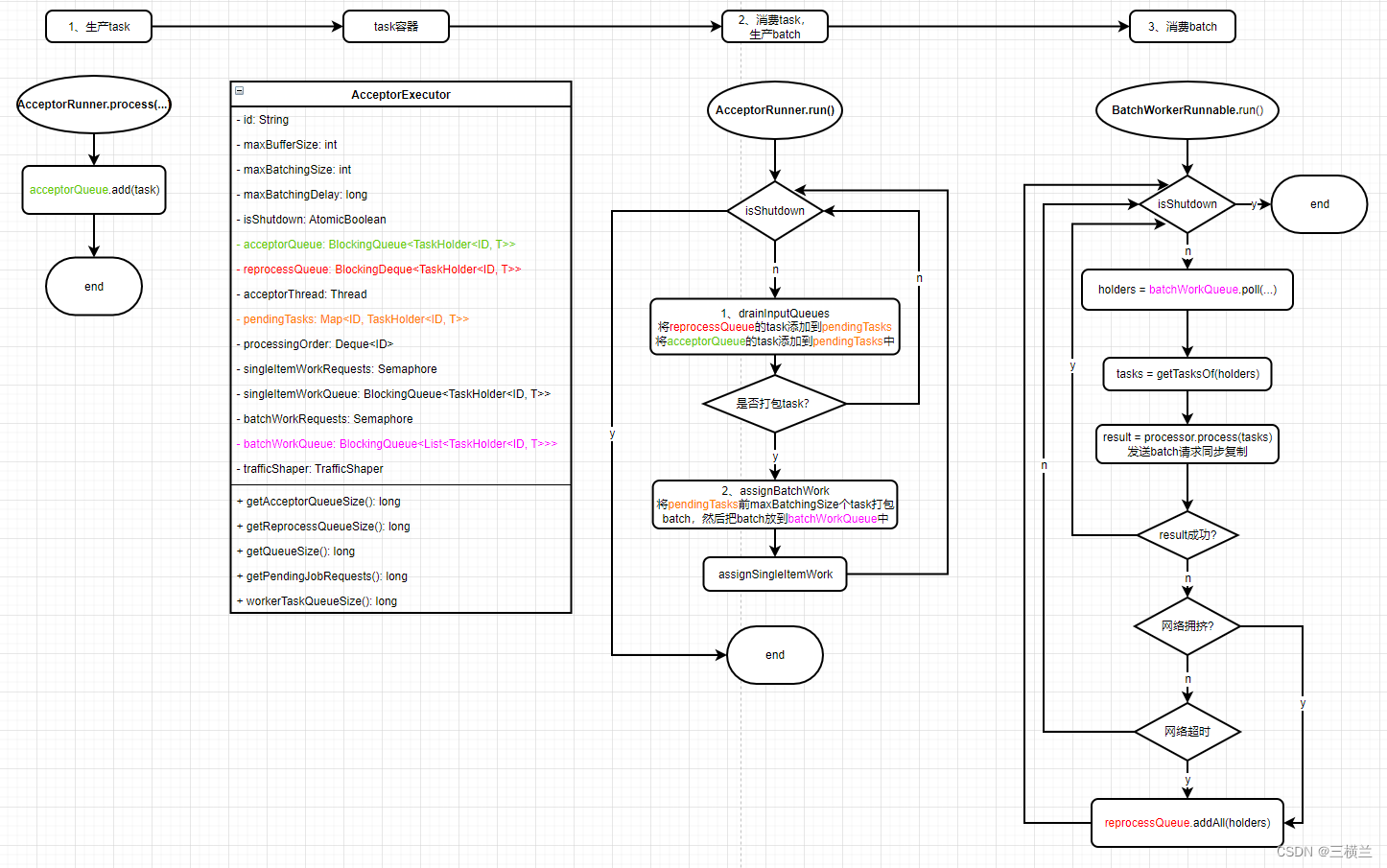The width and height of the screenshot is (1387, 868).
Task: Select the 'trafficShaper: TrafficShaper' field
Action: 401,469
